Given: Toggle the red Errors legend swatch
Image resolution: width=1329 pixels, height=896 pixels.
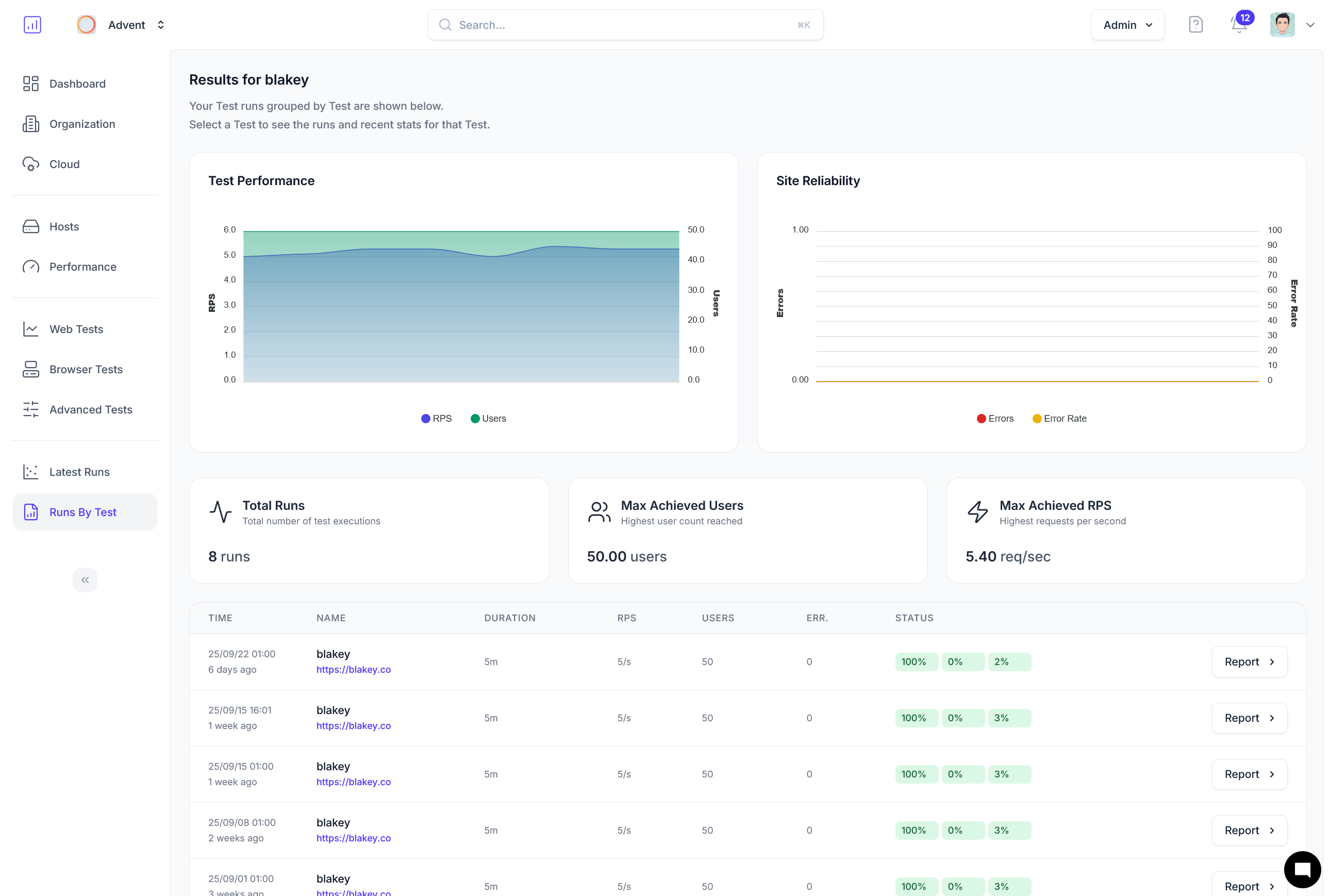Looking at the screenshot, I should [x=981, y=419].
